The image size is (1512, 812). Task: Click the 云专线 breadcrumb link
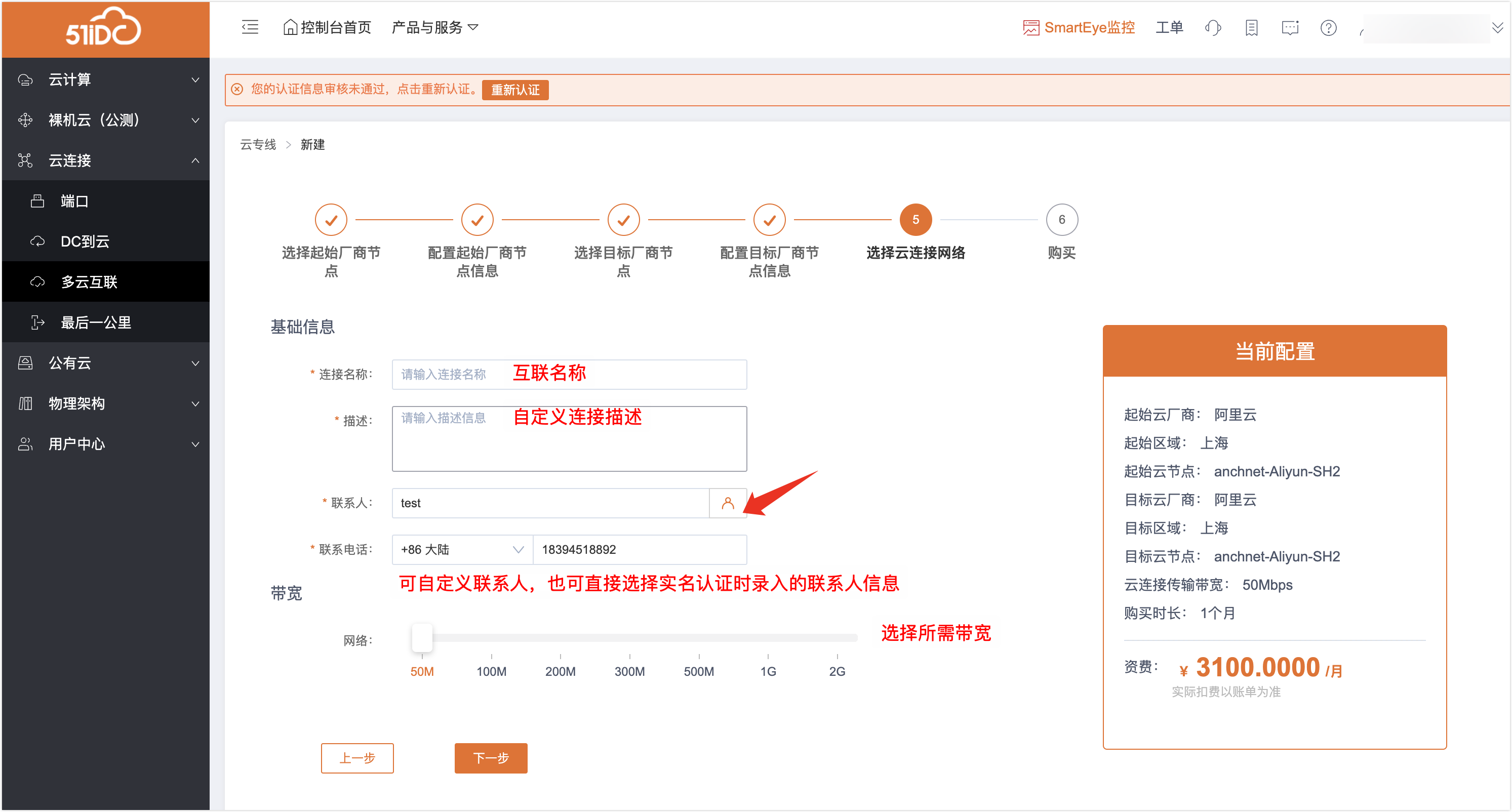pos(258,144)
